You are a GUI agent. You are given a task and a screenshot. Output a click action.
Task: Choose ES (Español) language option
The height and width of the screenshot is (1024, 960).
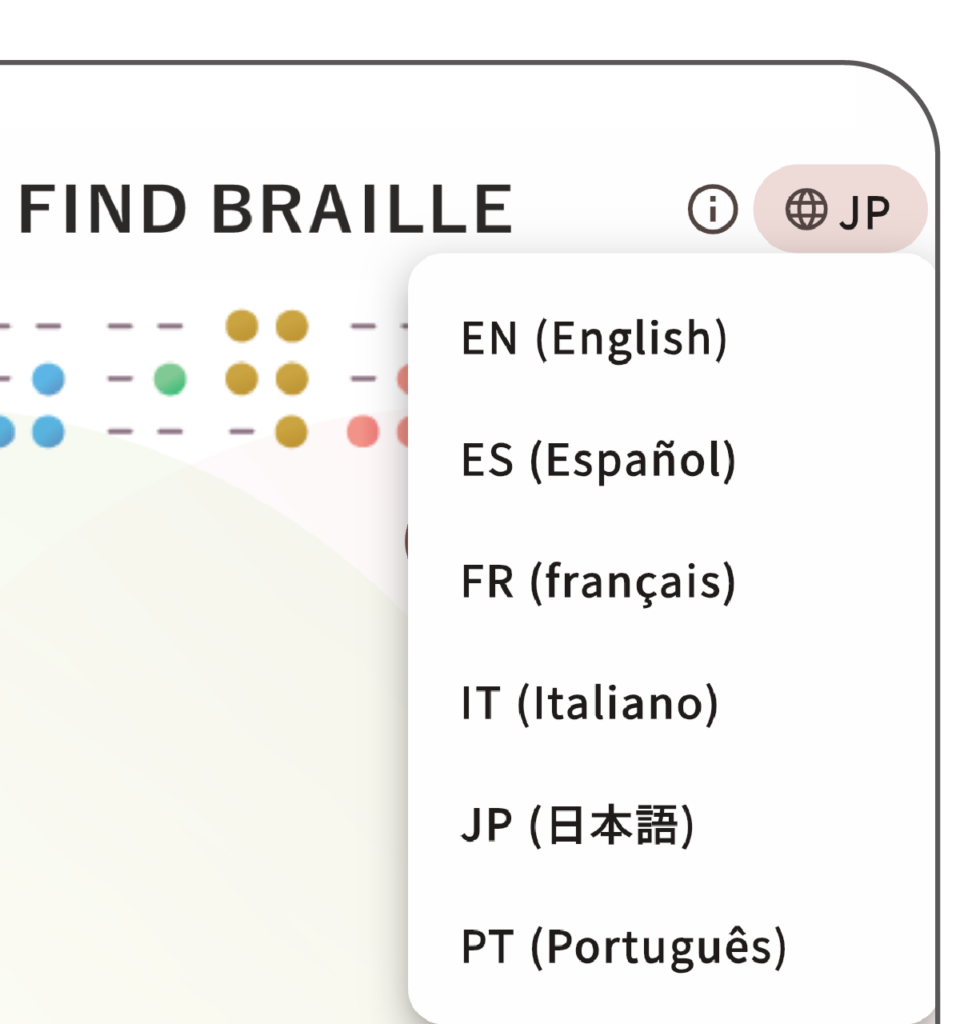tap(598, 461)
